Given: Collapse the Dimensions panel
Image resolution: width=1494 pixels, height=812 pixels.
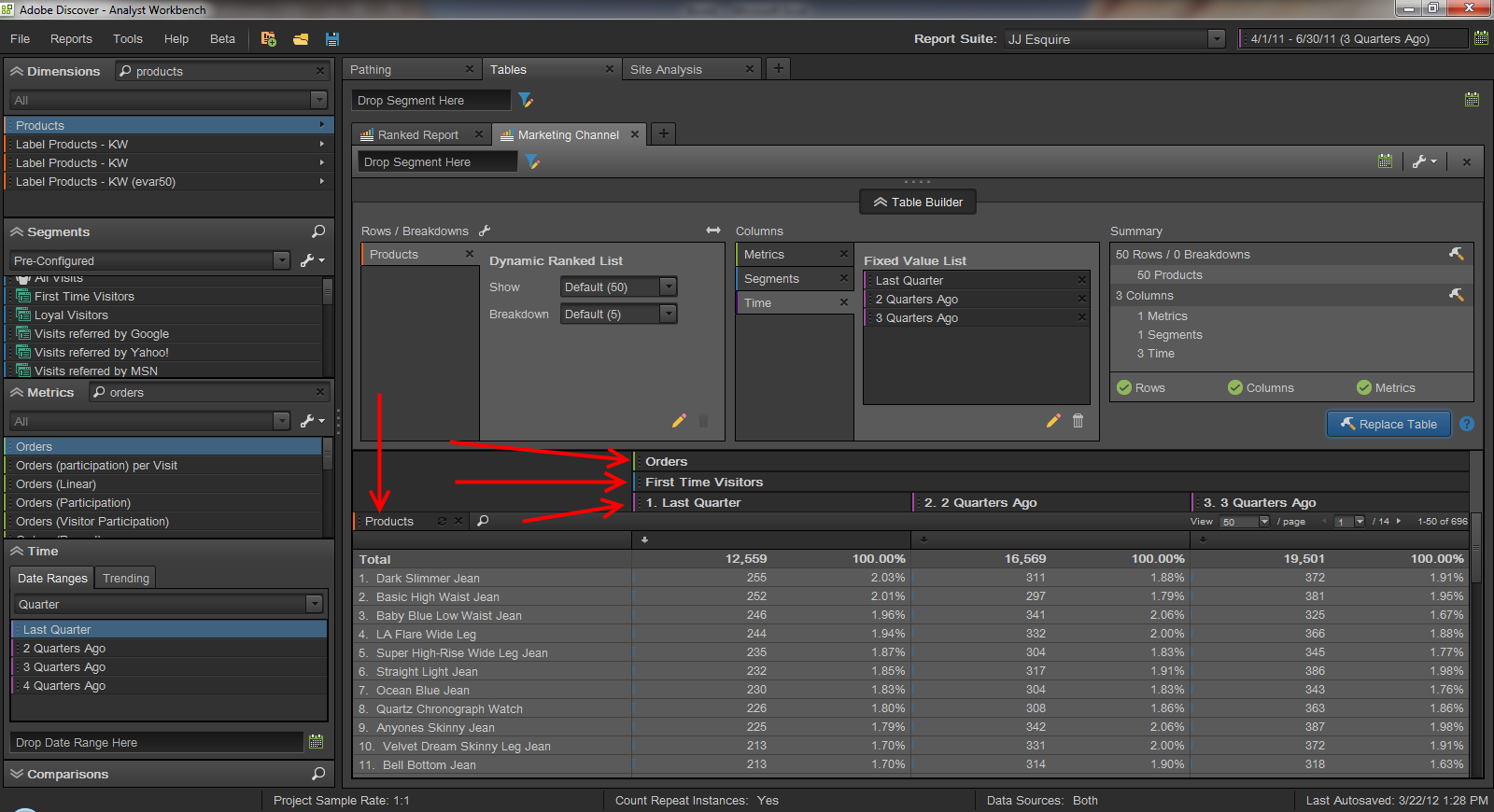Looking at the screenshot, I should (x=17, y=72).
